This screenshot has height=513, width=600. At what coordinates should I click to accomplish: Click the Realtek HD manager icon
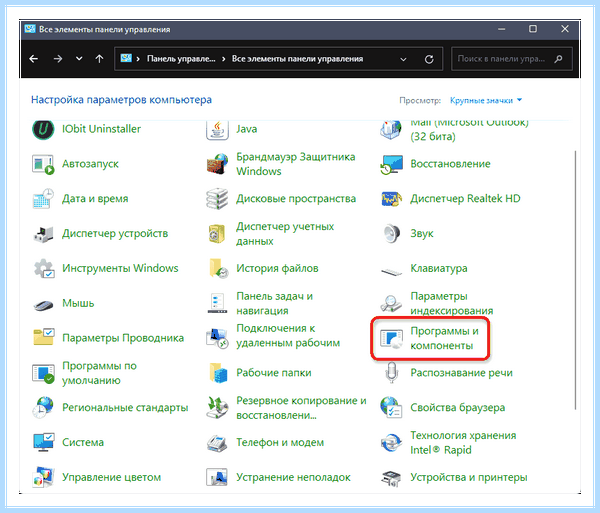391,199
